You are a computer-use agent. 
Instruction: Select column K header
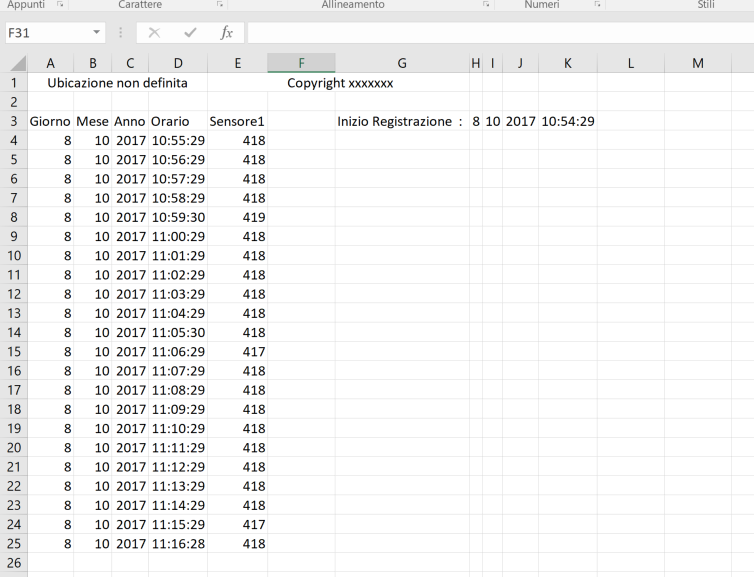tap(568, 63)
